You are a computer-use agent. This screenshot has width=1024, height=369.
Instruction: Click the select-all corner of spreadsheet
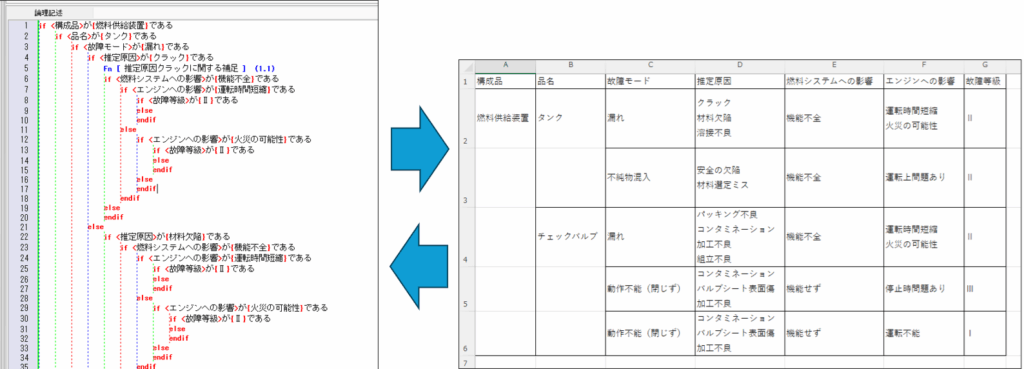466,65
